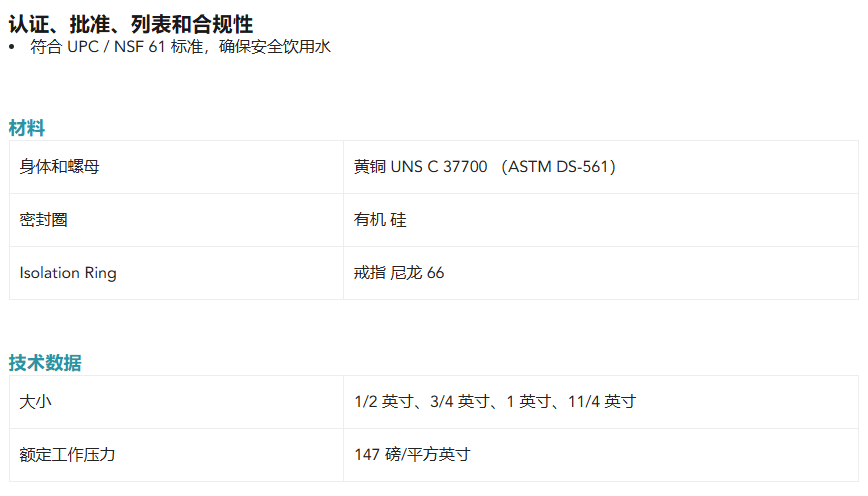Click the 有机 硅 value cell
868x496 pixels.
[x=601, y=220]
